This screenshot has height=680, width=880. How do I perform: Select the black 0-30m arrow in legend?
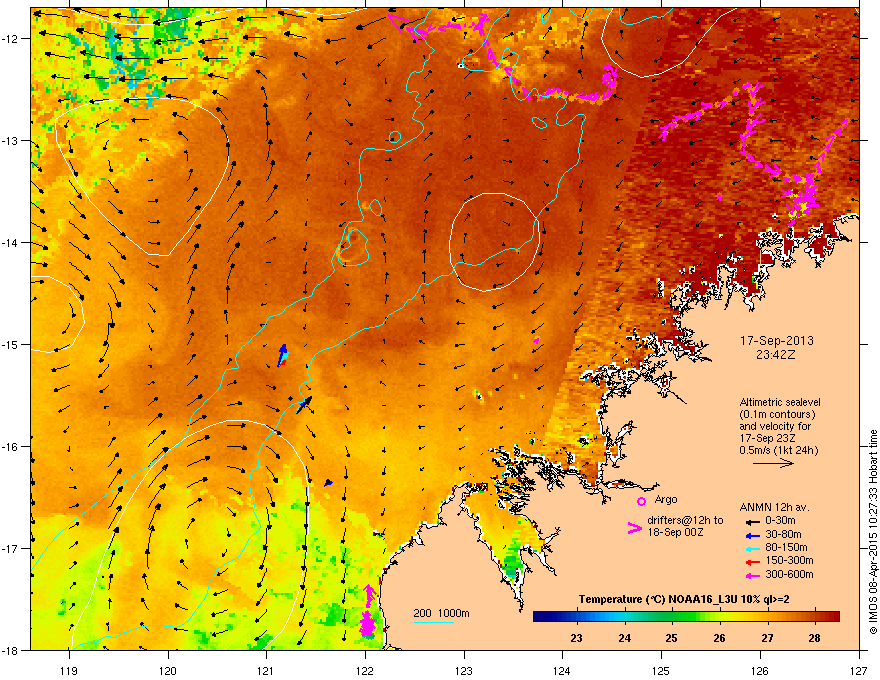(751, 521)
